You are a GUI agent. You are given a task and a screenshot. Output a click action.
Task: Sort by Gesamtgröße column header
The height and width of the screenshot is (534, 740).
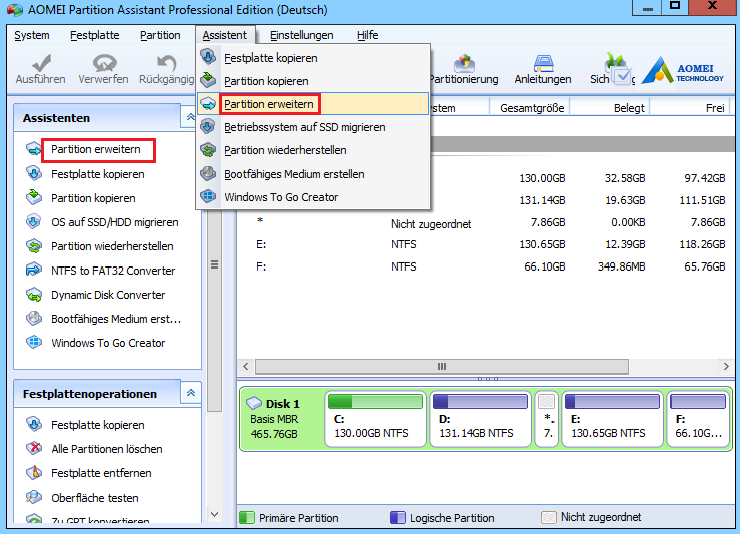coord(530,108)
